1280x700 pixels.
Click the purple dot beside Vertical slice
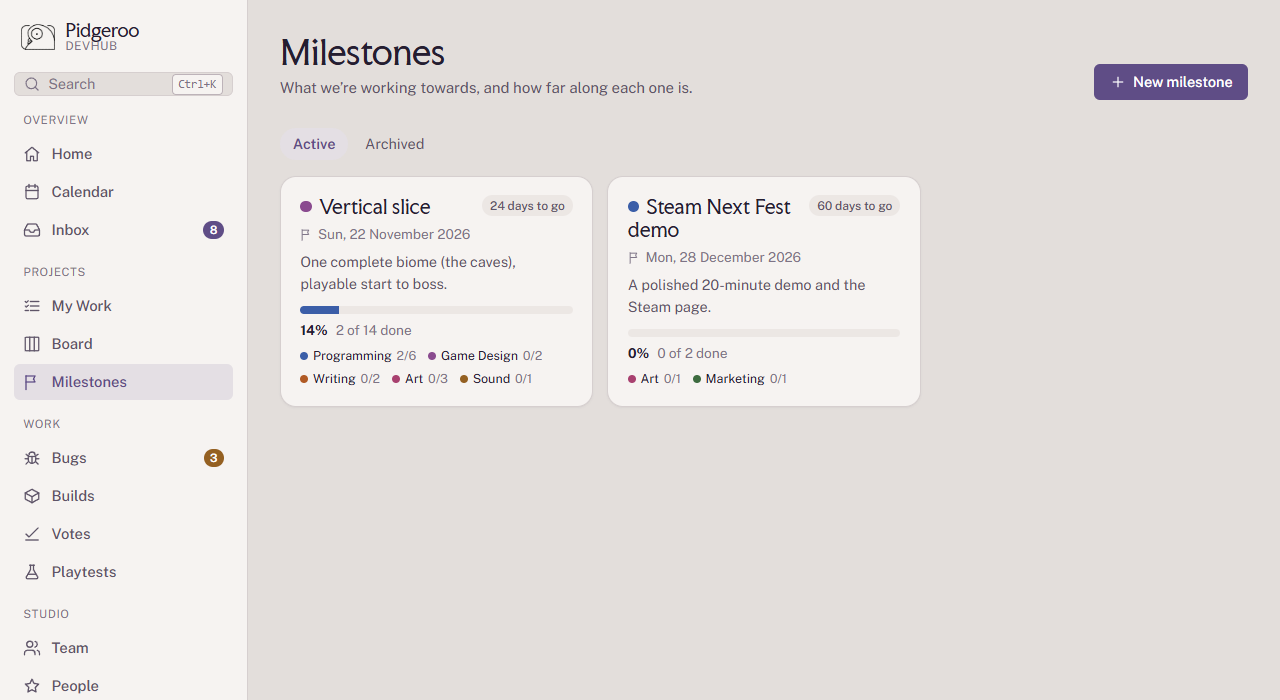click(x=306, y=207)
